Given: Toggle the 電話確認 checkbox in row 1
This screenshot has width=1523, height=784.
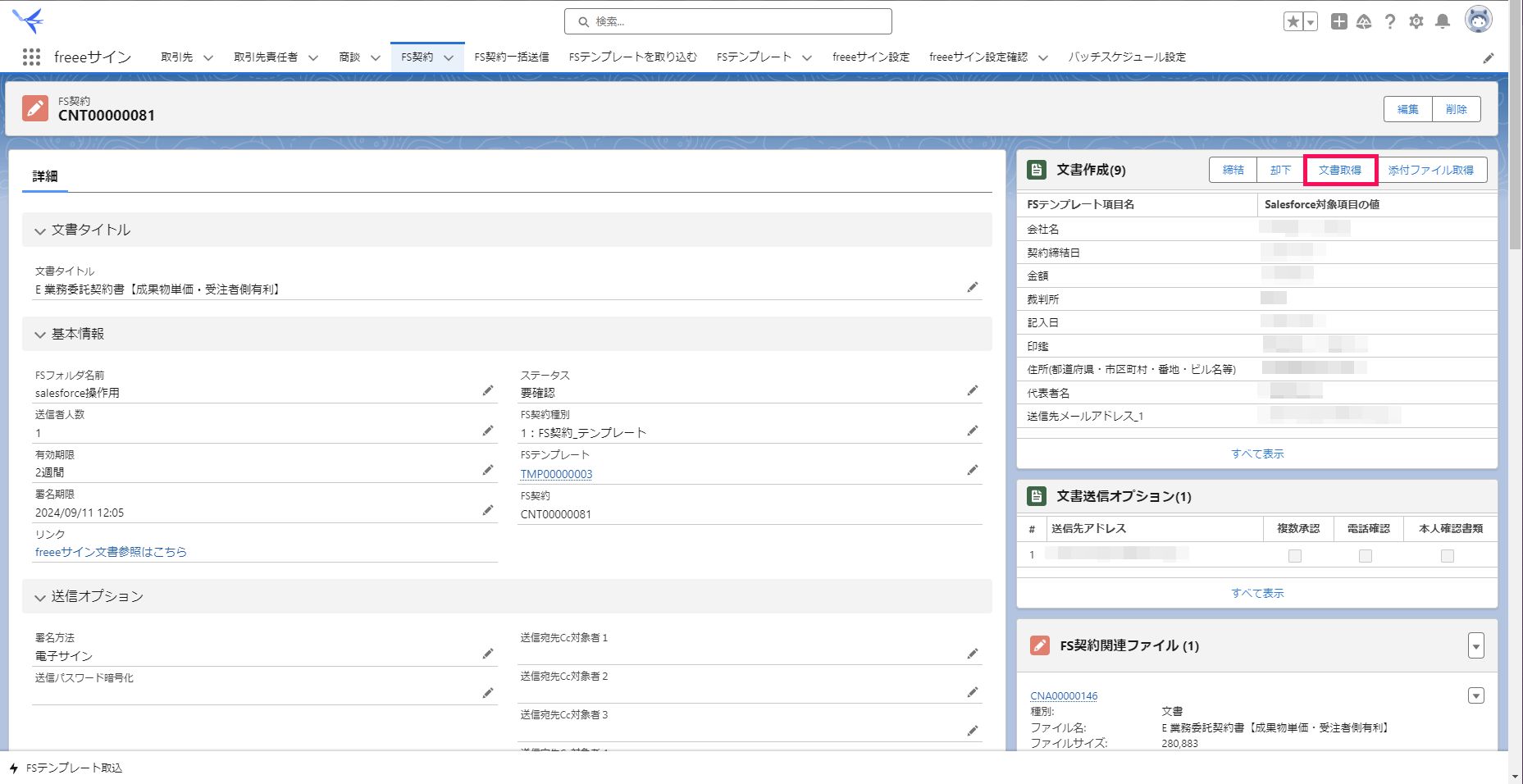Looking at the screenshot, I should 1366,556.
